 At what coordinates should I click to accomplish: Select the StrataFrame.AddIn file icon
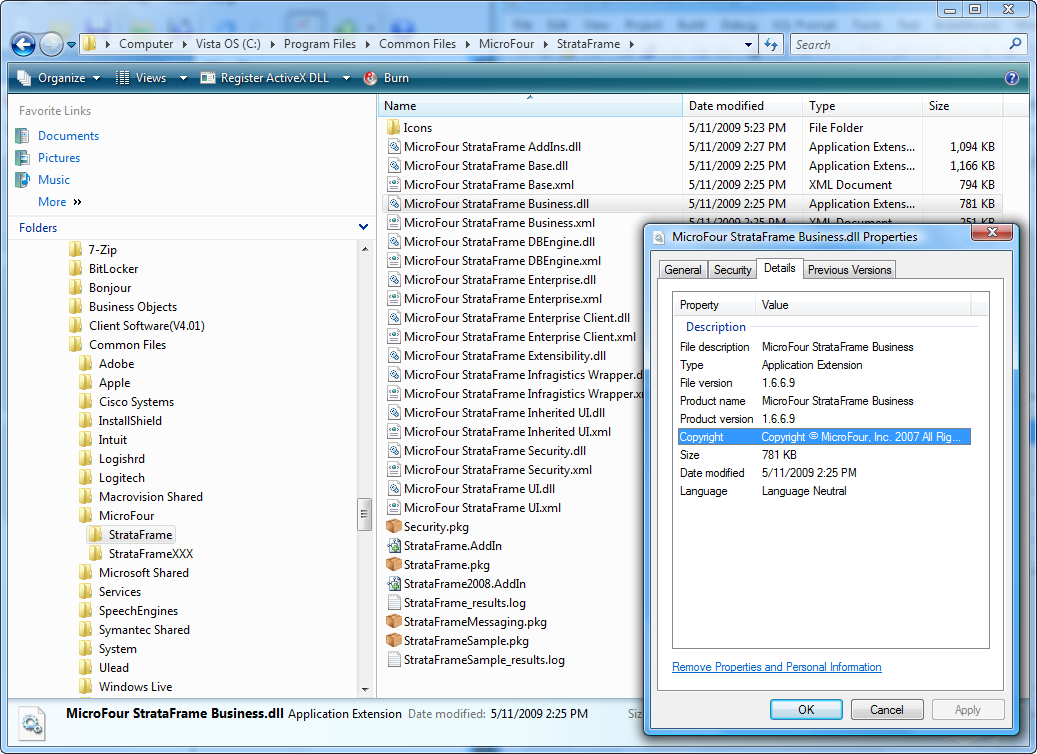coord(393,546)
